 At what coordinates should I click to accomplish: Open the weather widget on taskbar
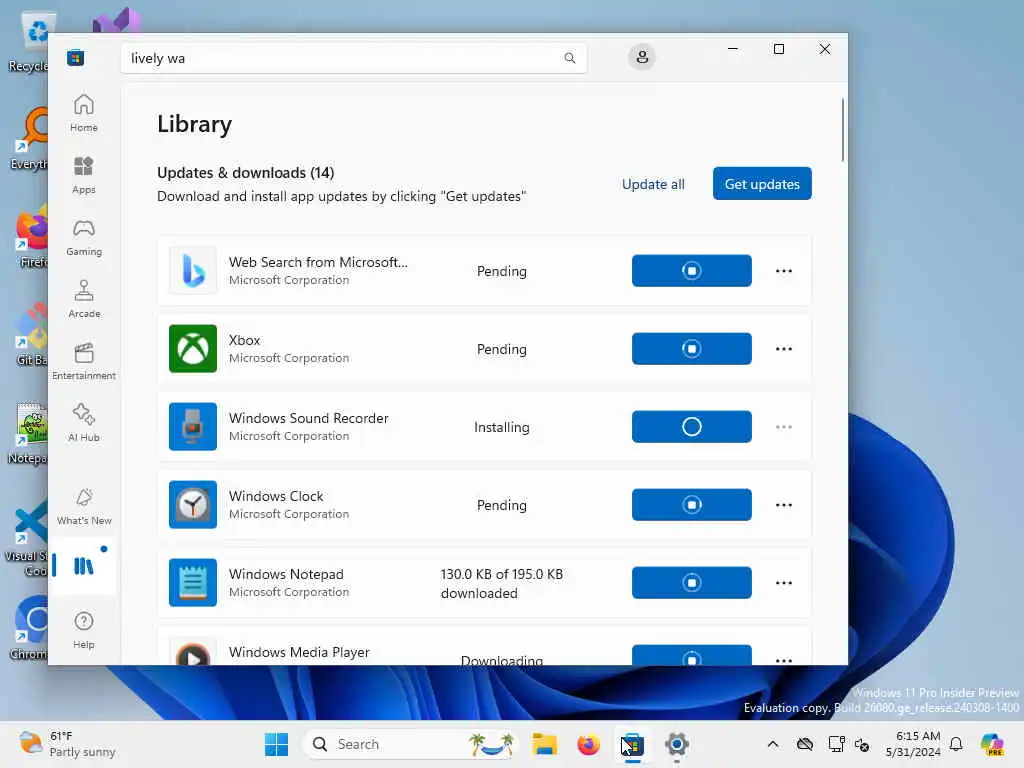coord(67,744)
